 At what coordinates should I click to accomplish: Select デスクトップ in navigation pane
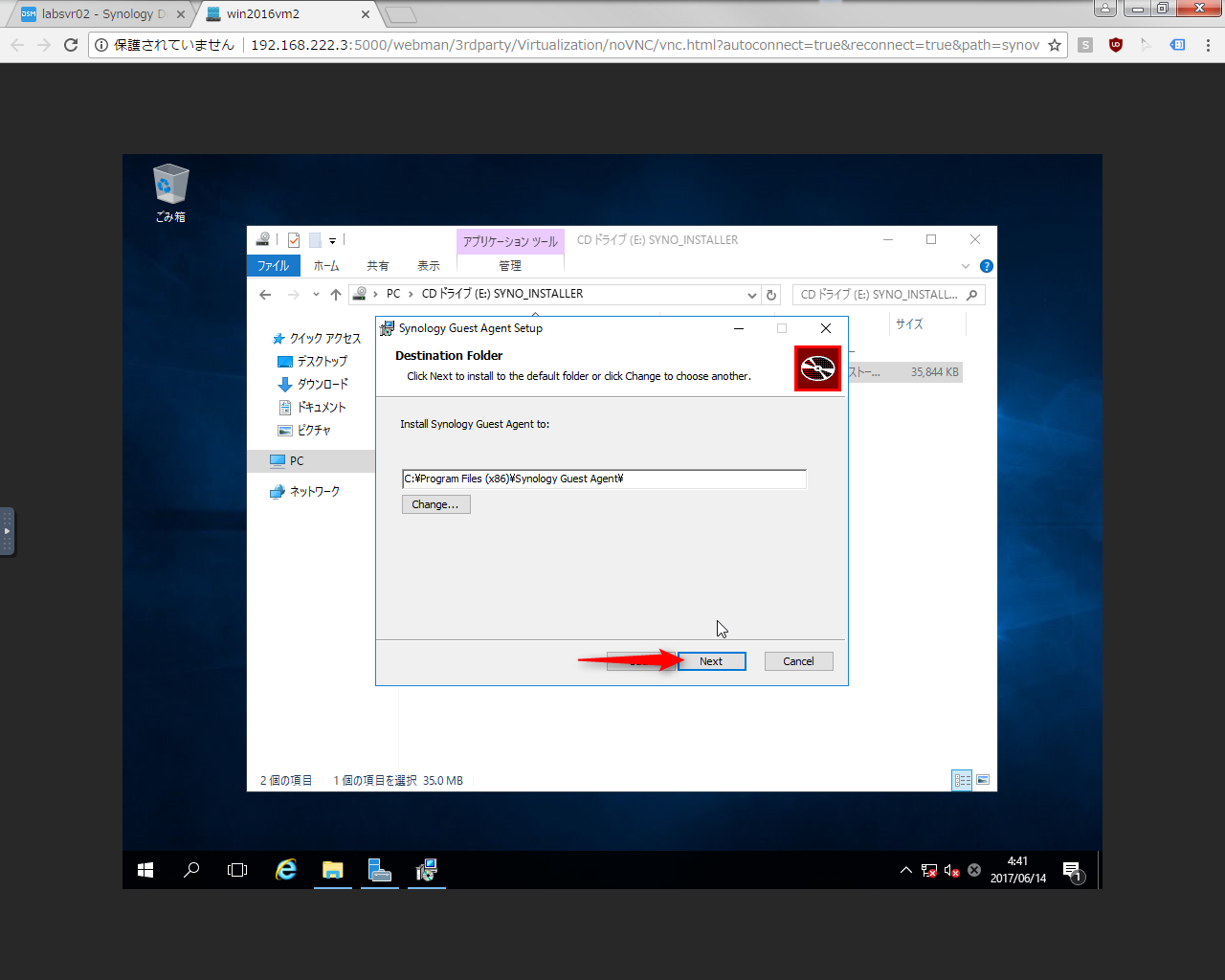pos(312,362)
